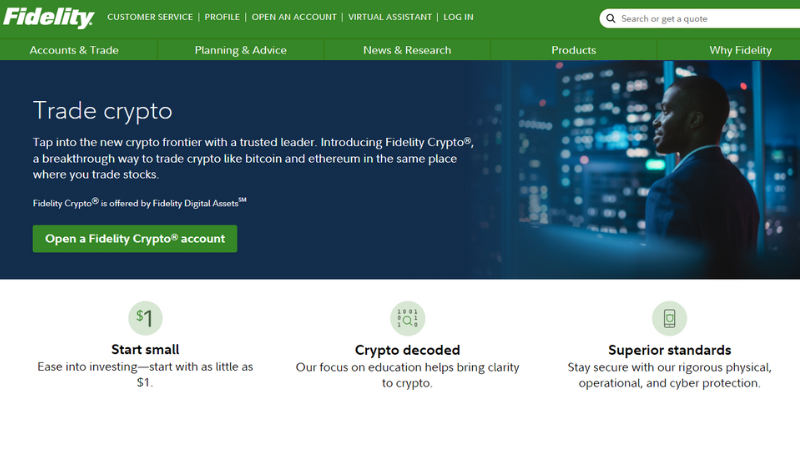This screenshot has height=450, width=800.
Task: Click text 'Stay secure with our rigorous physical'
Action: click(669, 367)
